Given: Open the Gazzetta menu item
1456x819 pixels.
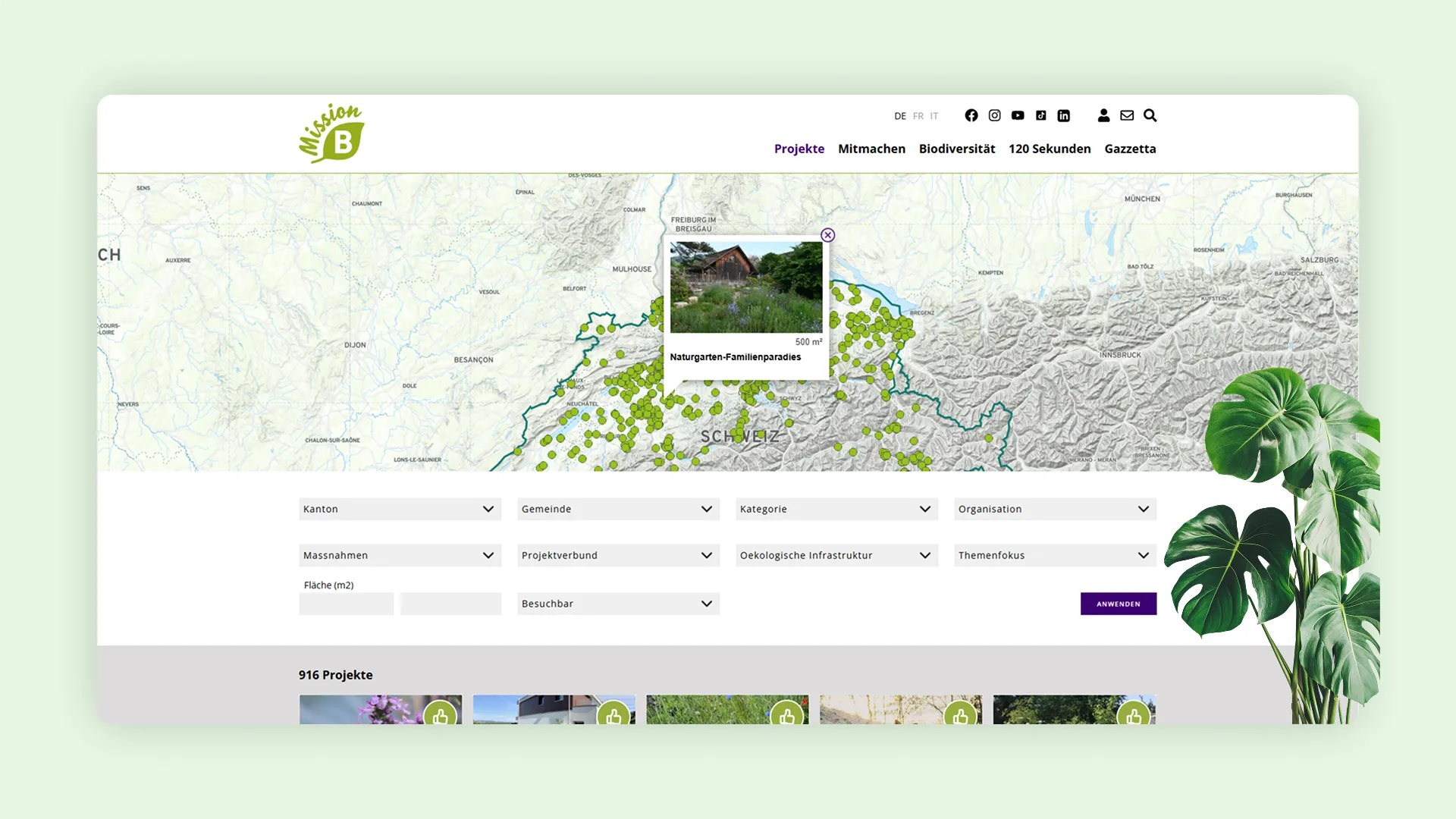Looking at the screenshot, I should pyautogui.click(x=1130, y=149).
